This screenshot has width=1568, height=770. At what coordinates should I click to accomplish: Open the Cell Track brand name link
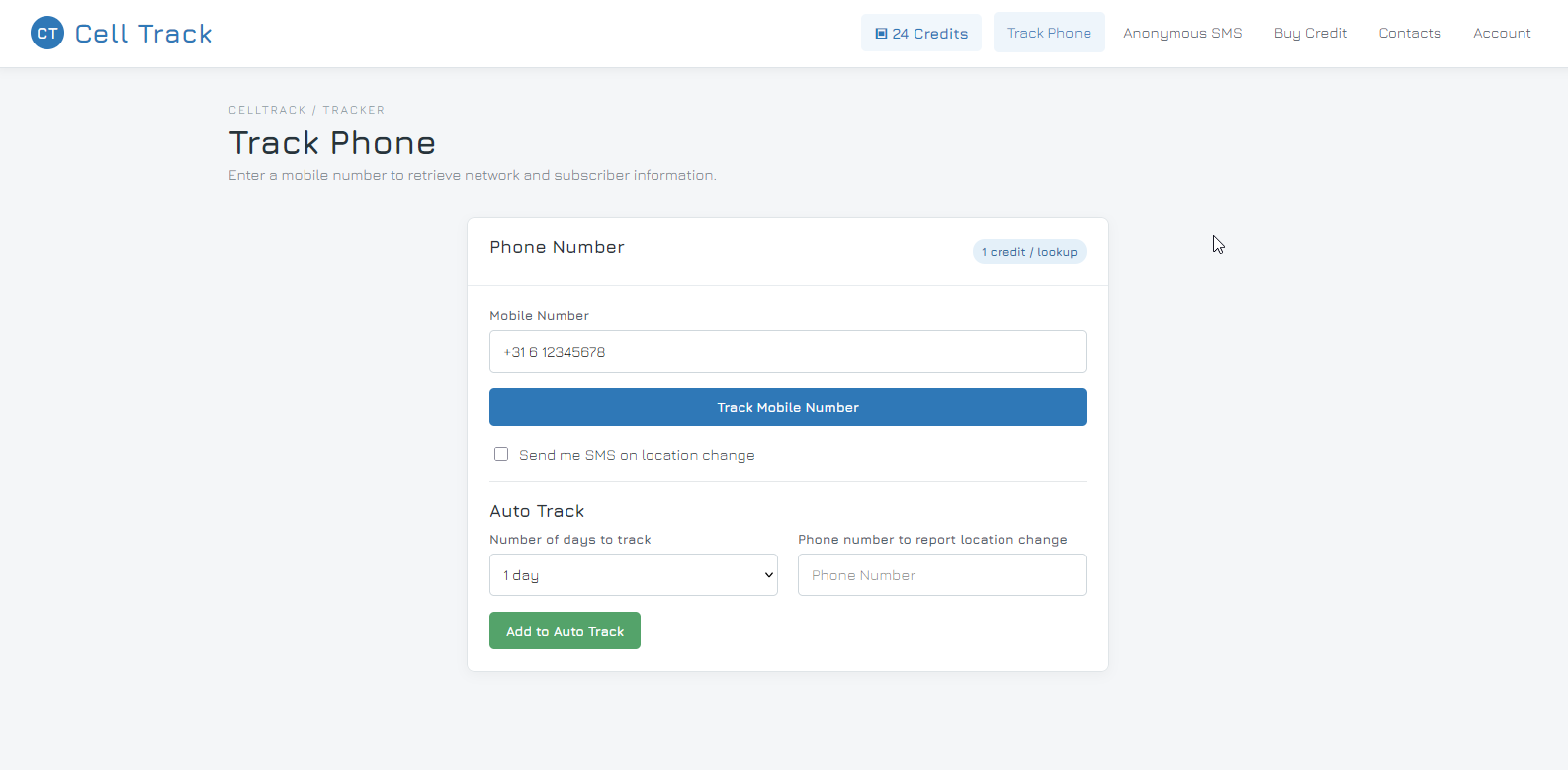143,34
